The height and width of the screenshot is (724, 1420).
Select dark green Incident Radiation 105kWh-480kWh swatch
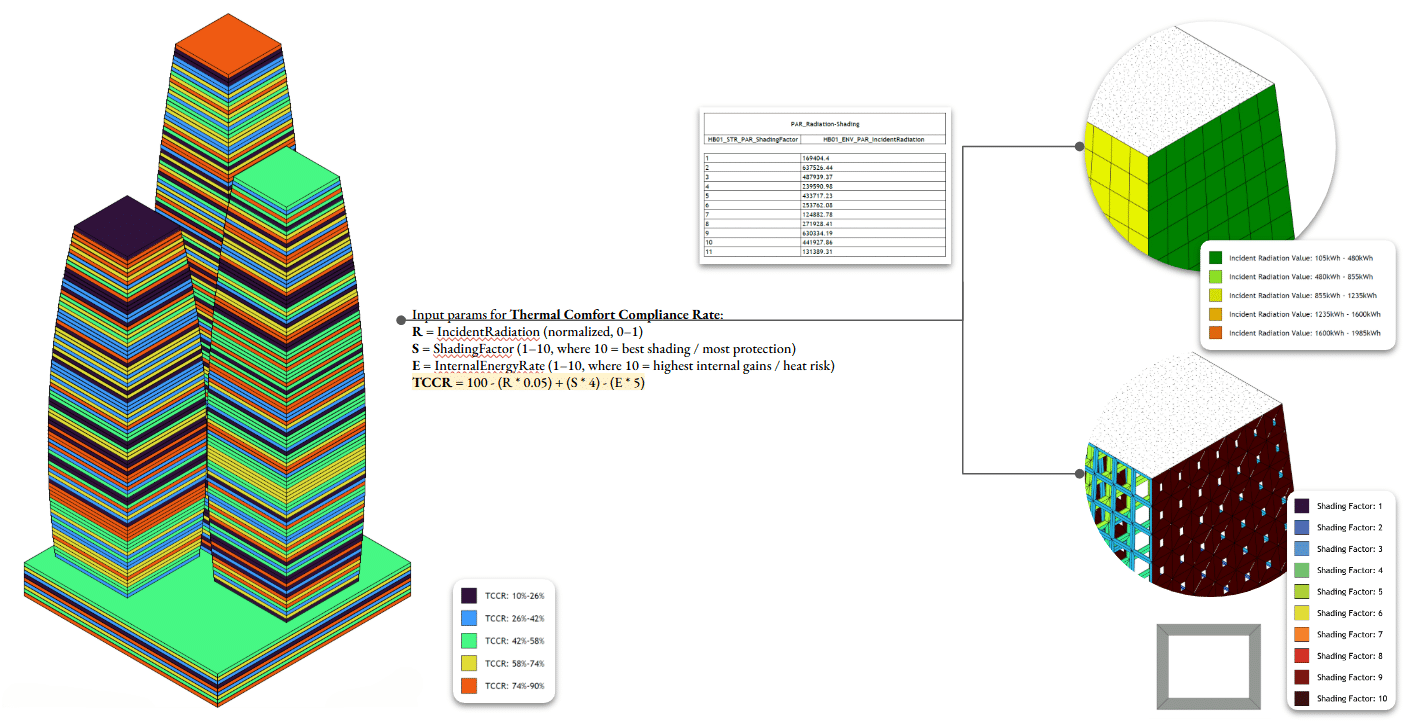[1215, 257]
